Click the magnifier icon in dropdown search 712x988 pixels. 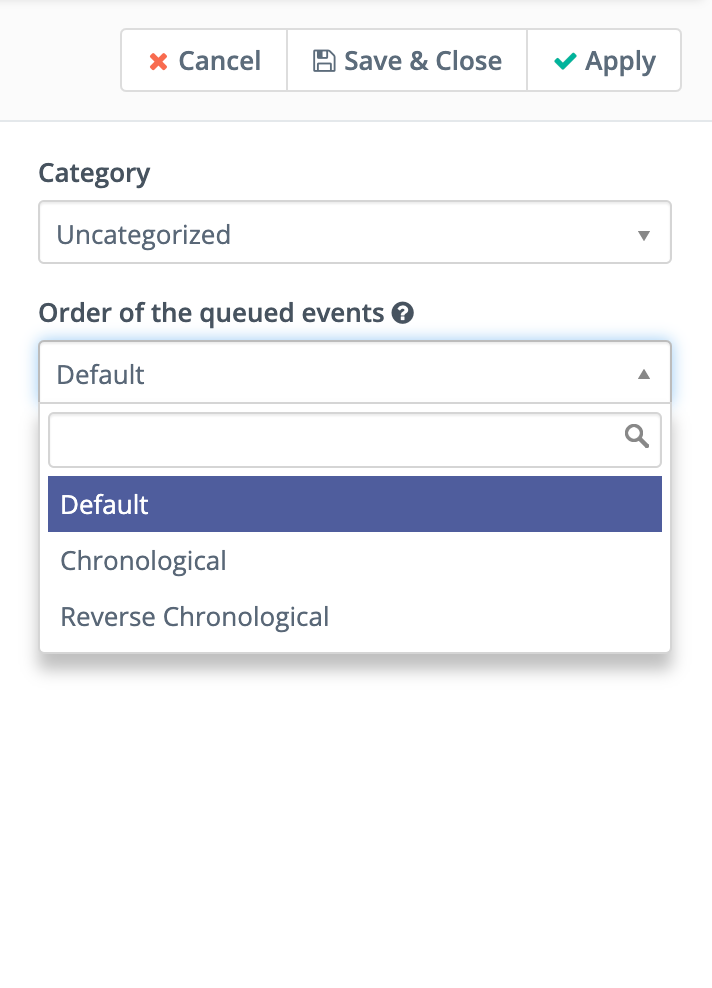click(636, 436)
